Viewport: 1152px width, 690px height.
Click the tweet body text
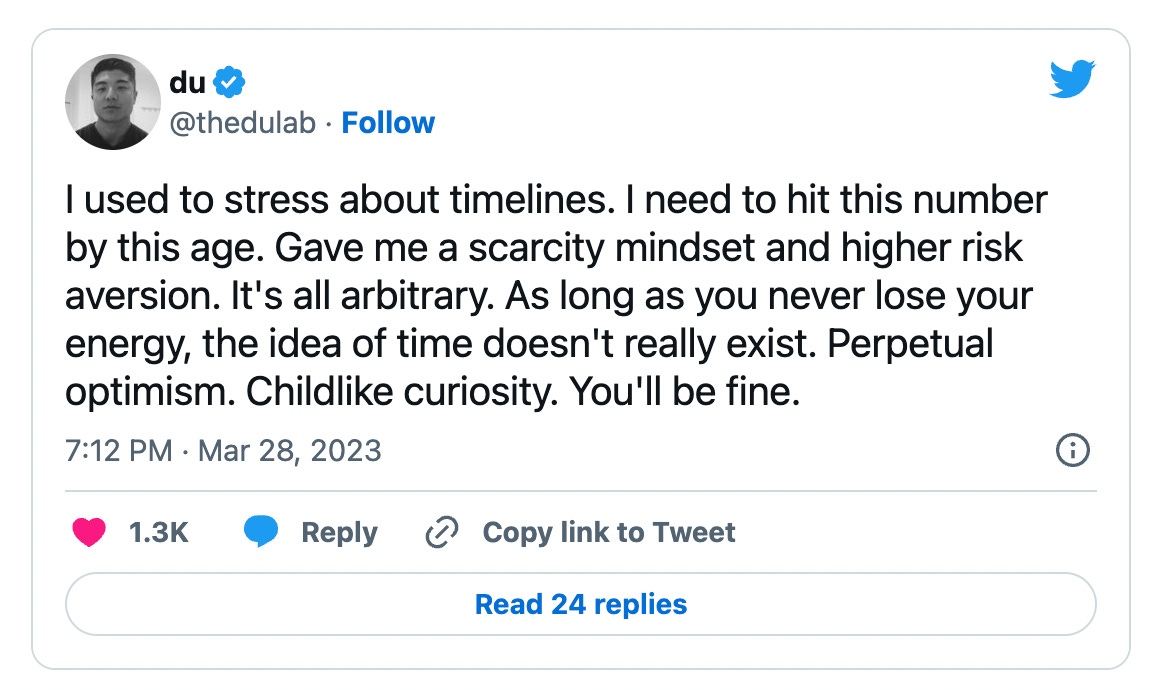coord(550,296)
